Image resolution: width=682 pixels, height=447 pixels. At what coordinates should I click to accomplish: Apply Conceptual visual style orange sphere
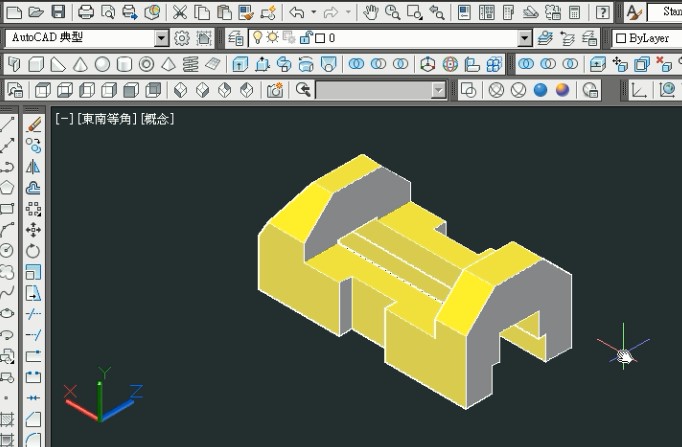coord(563,90)
